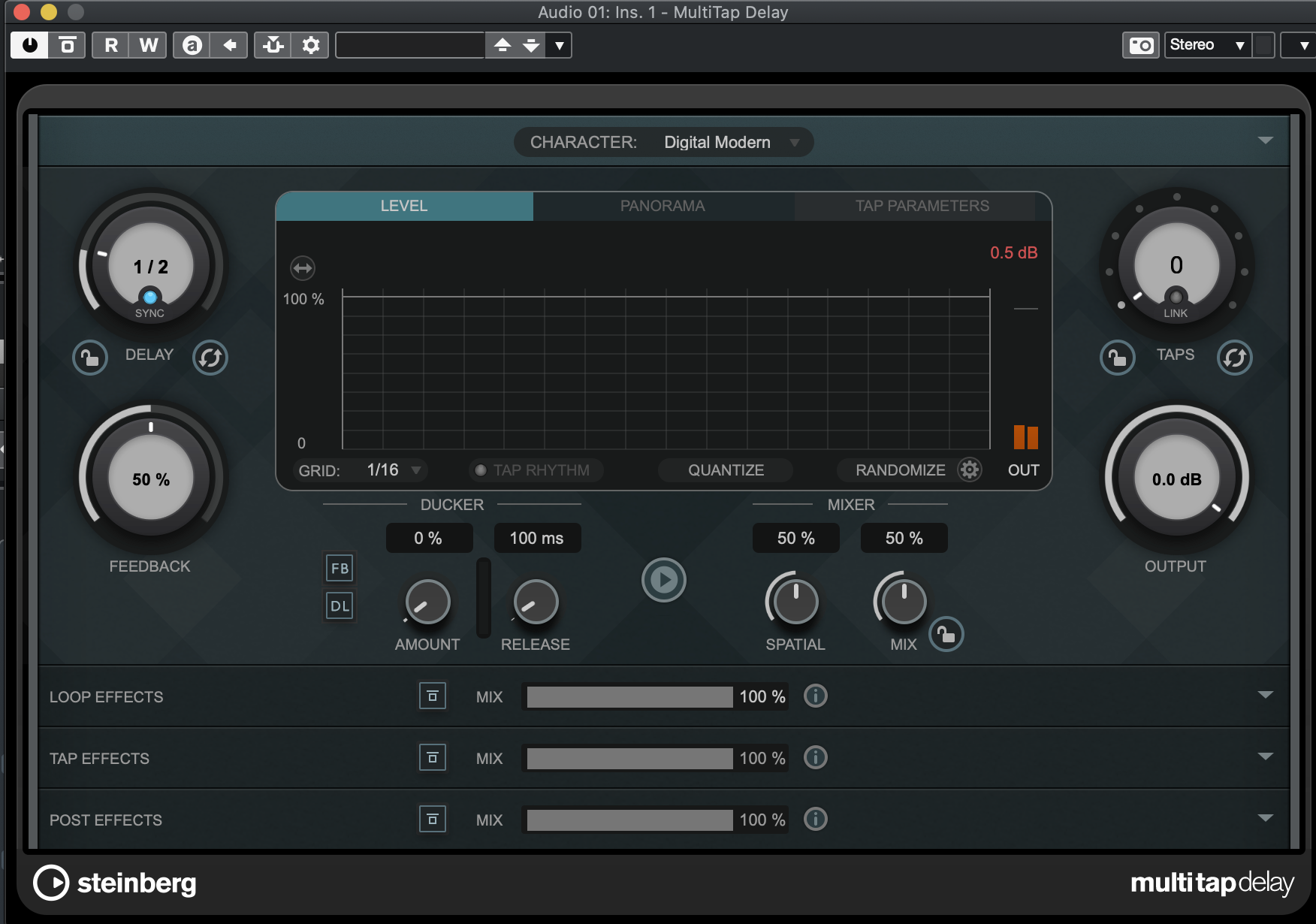Click the Feedback knob at 50 %
Image resolution: width=1316 pixels, height=924 pixels.
pyautogui.click(x=151, y=479)
